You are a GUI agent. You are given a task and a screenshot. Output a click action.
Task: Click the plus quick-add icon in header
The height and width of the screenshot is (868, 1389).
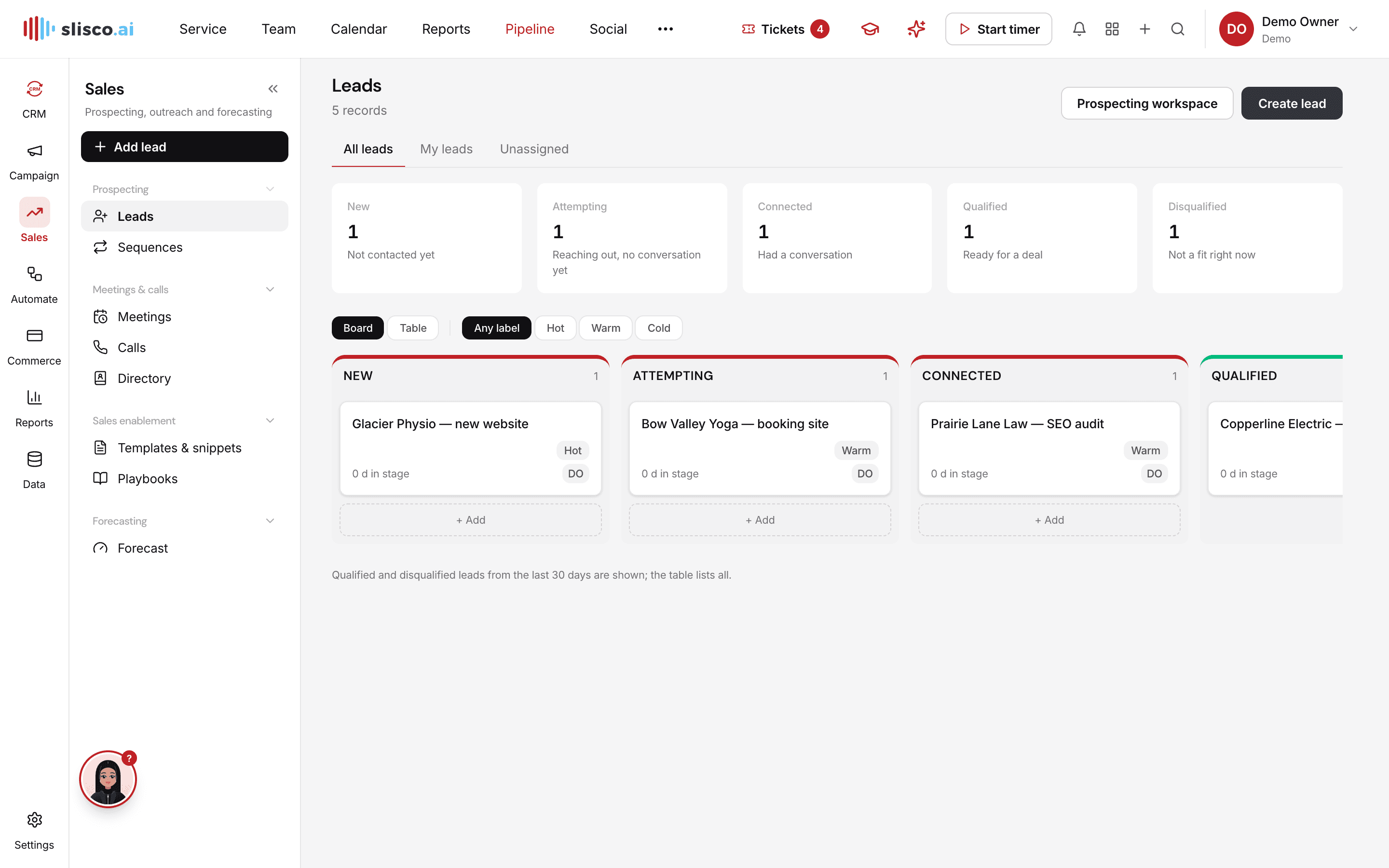click(1144, 29)
